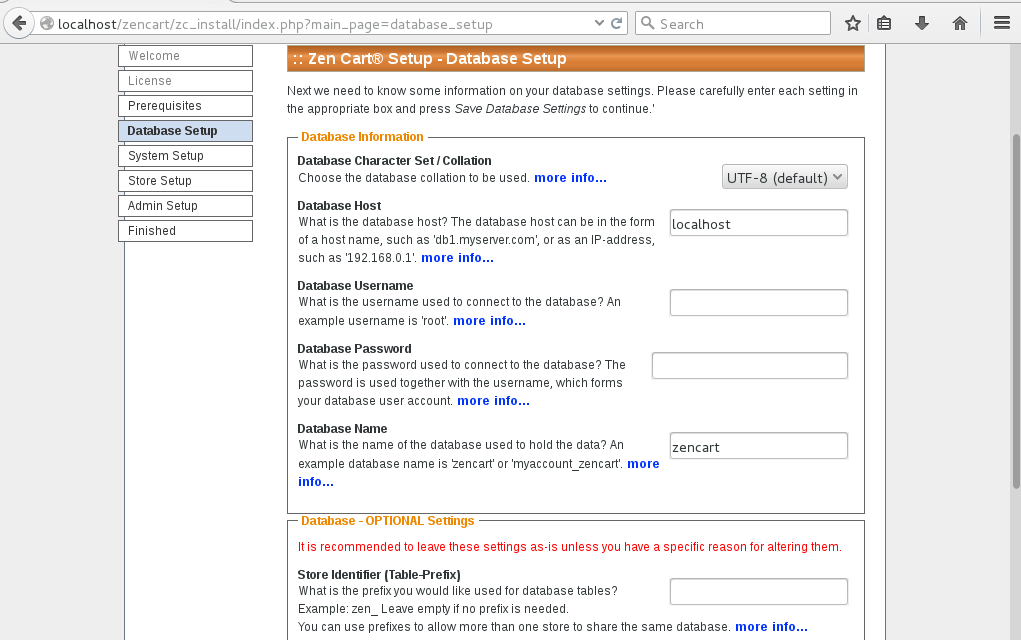Screen dimensions: 1021x640
Task: Click the vertical page scrollbar thumb
Action: tap(1016, 311)
